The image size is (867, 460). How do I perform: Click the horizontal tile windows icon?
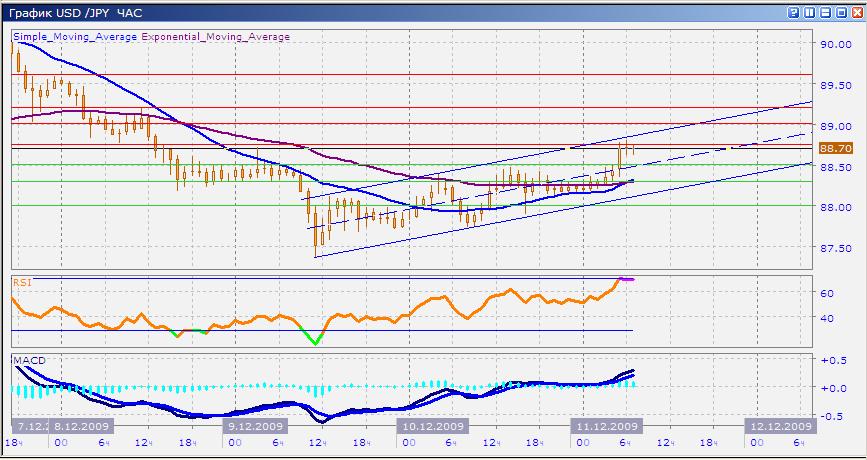(824, 12)
